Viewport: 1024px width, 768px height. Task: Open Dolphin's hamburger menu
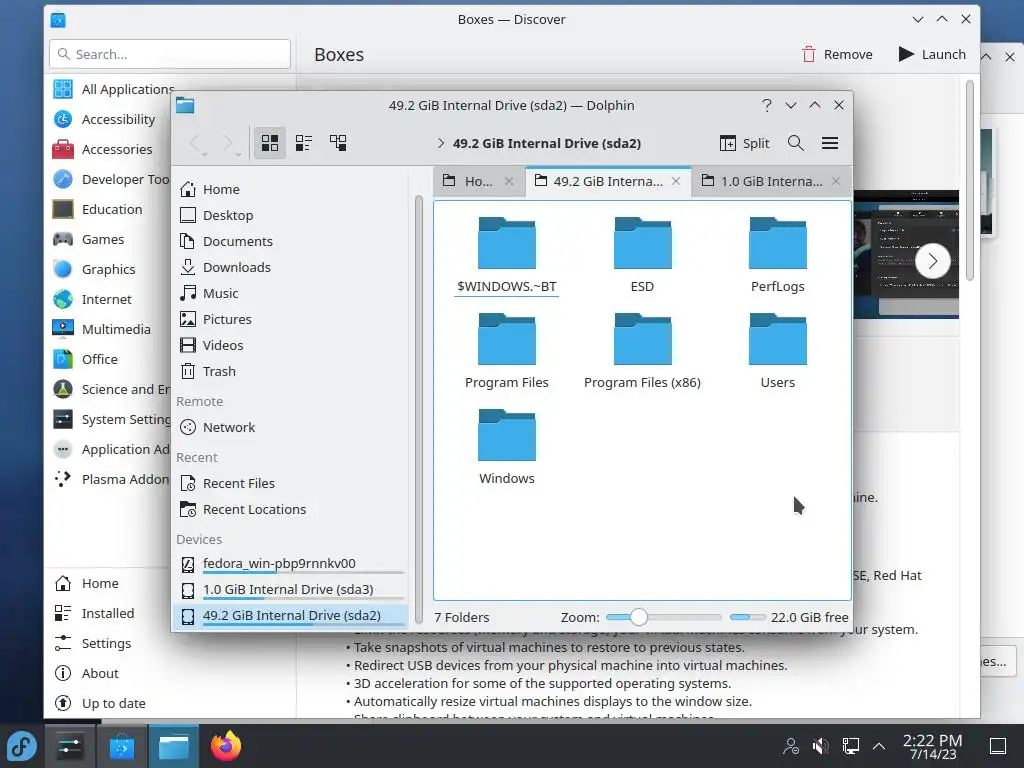coord(829,143)
